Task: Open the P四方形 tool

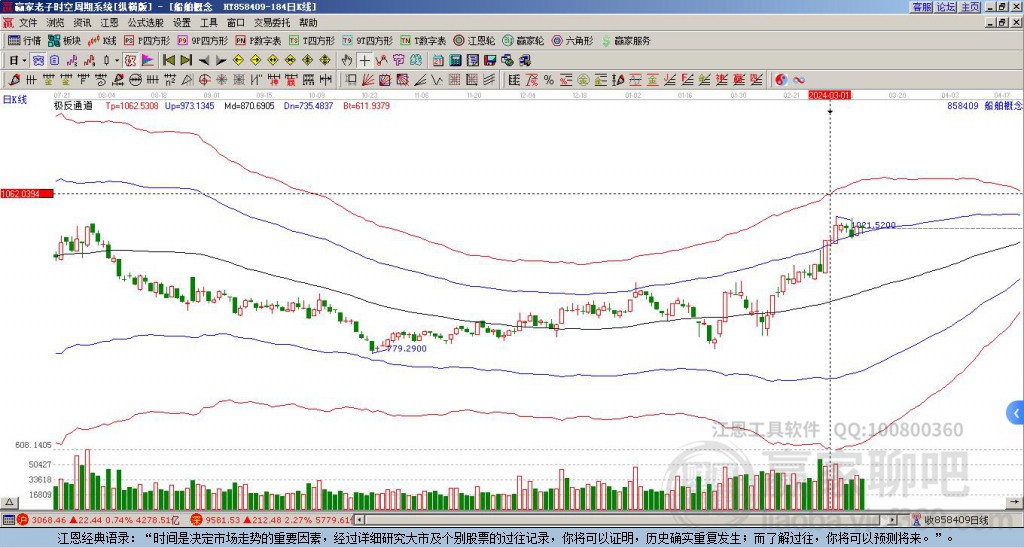Action: click(x=147, y=40)
